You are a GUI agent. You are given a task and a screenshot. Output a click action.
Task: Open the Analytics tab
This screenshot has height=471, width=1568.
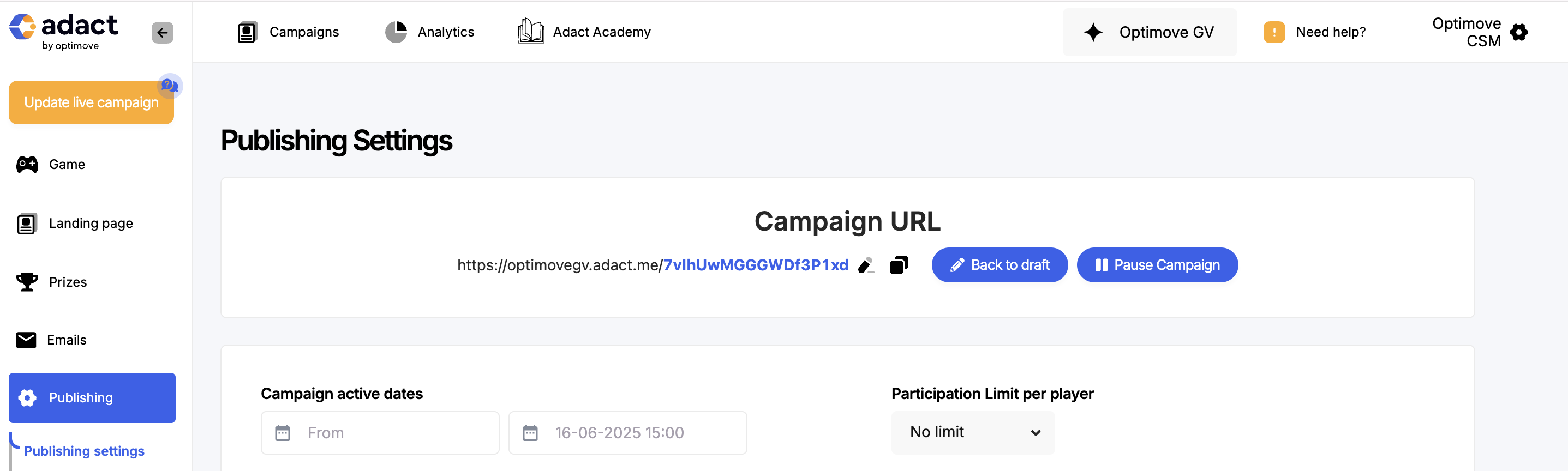430,31
